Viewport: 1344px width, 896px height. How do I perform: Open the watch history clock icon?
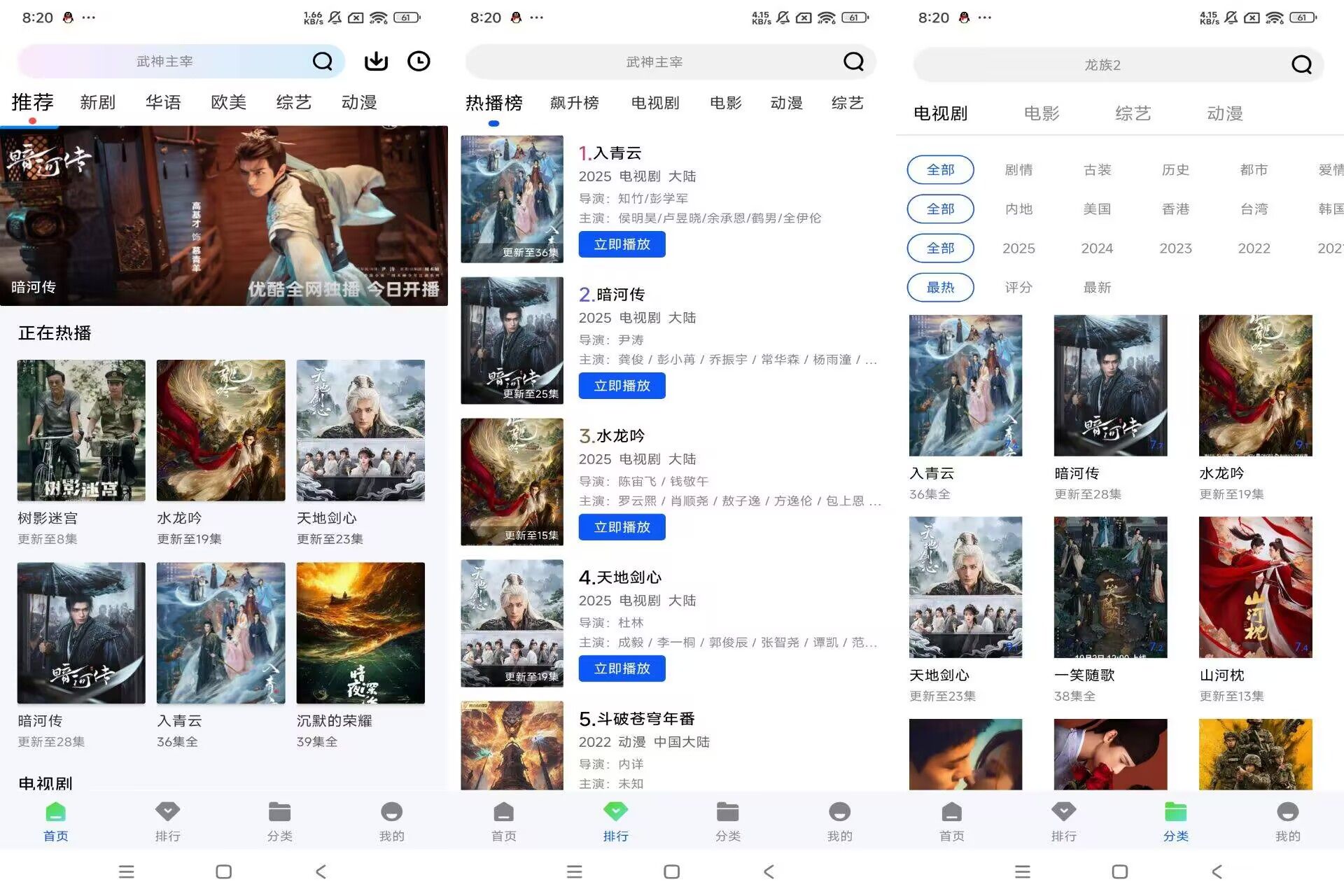point(419,61)
